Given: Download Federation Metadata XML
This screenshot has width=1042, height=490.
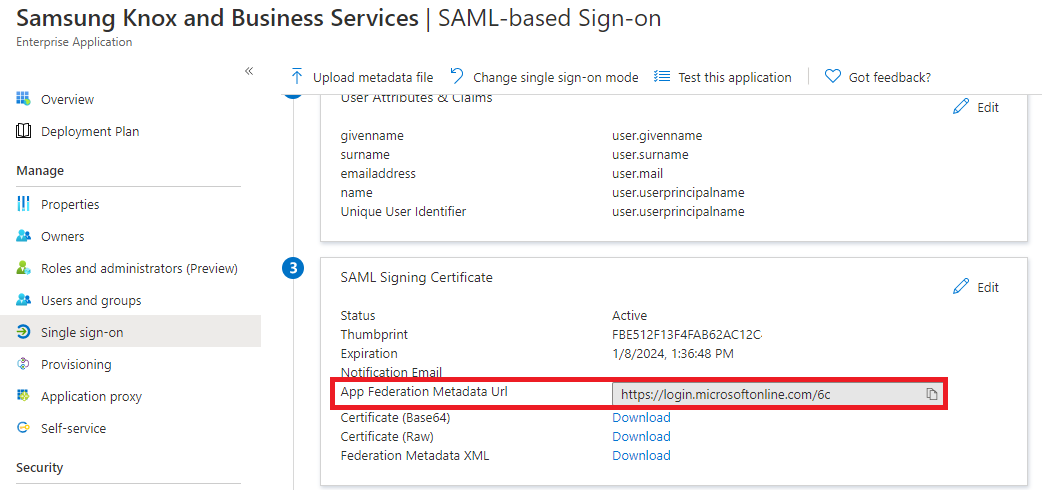Looking at the screenshot, I should pyautogui.click(x=641, y=455).
